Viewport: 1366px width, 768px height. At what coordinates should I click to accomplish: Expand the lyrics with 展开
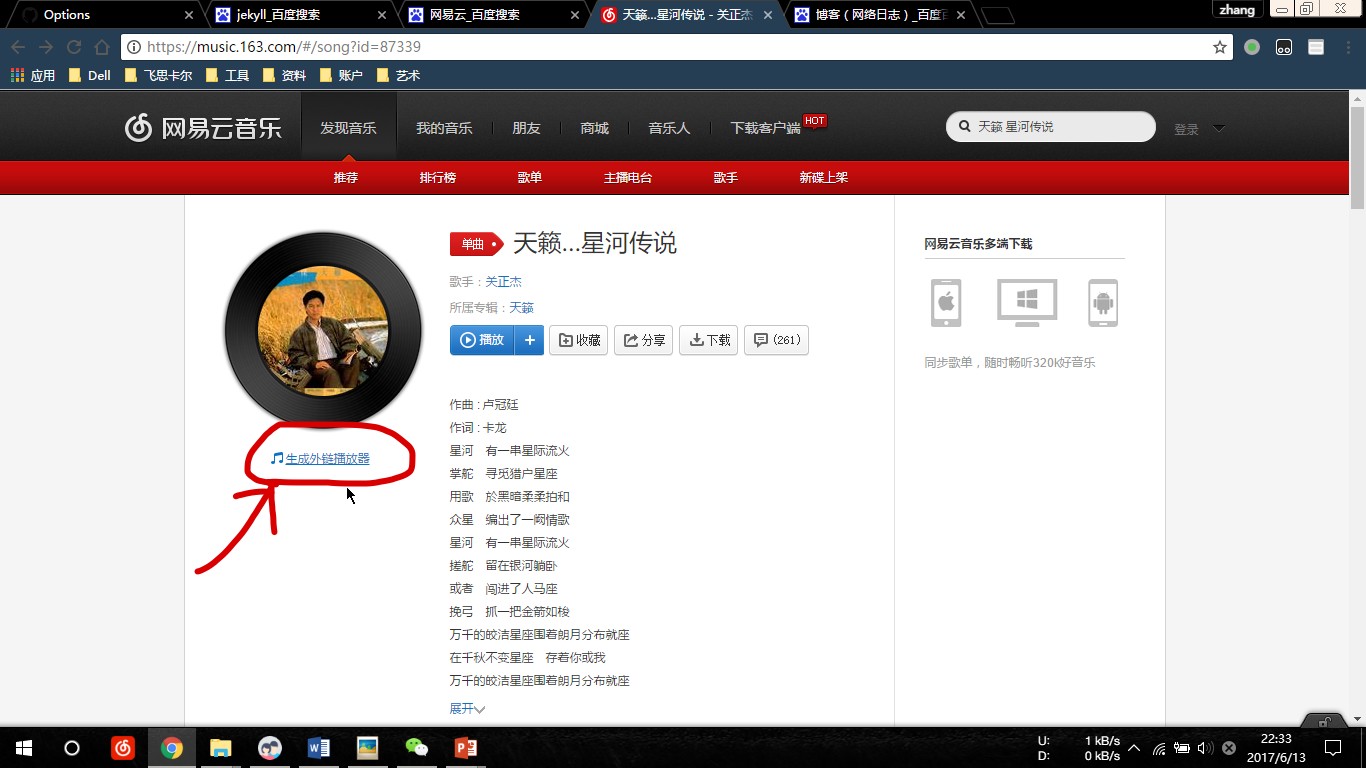tap(466, 708)
